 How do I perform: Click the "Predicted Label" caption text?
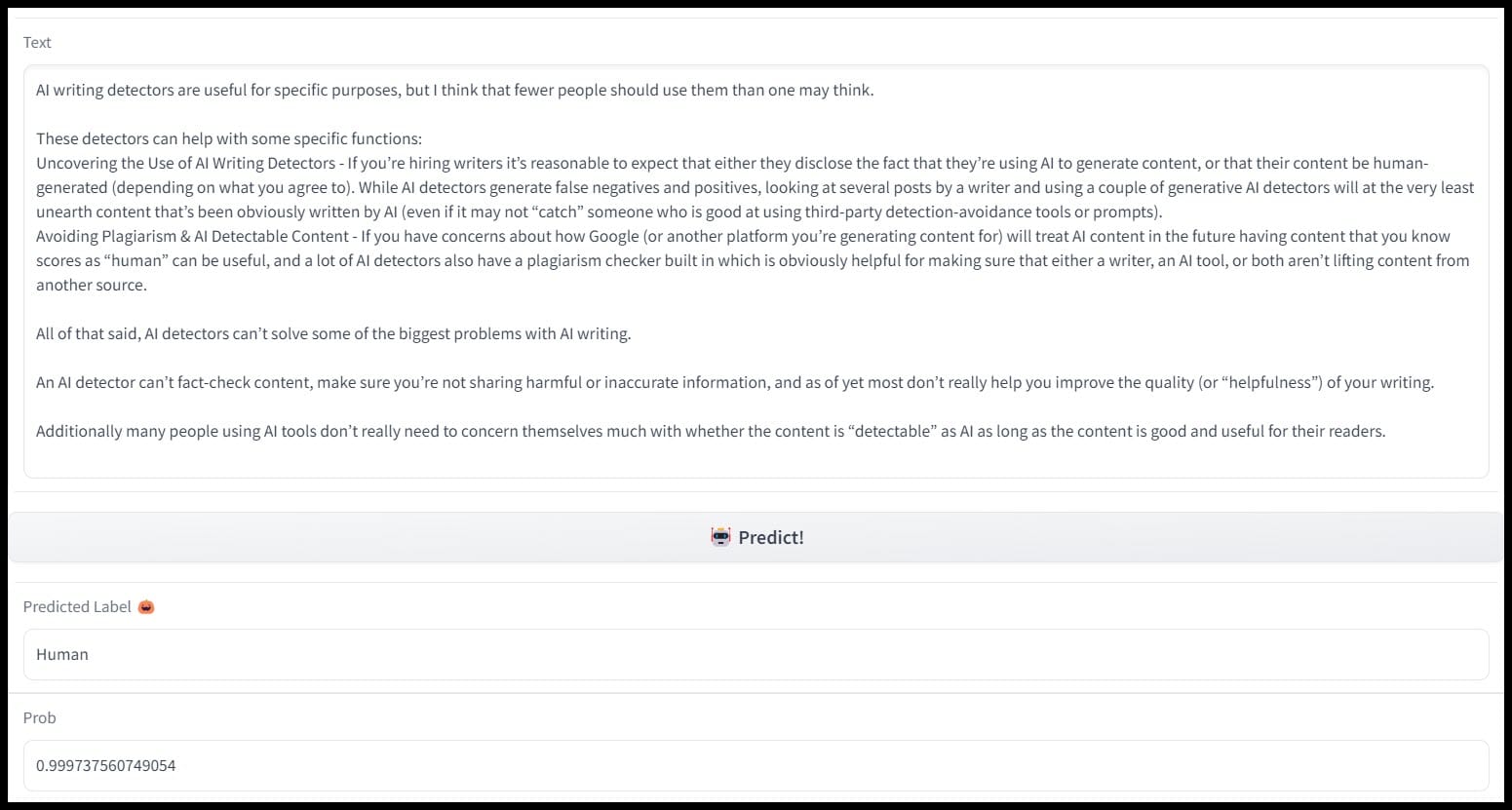tap(77, 606)
